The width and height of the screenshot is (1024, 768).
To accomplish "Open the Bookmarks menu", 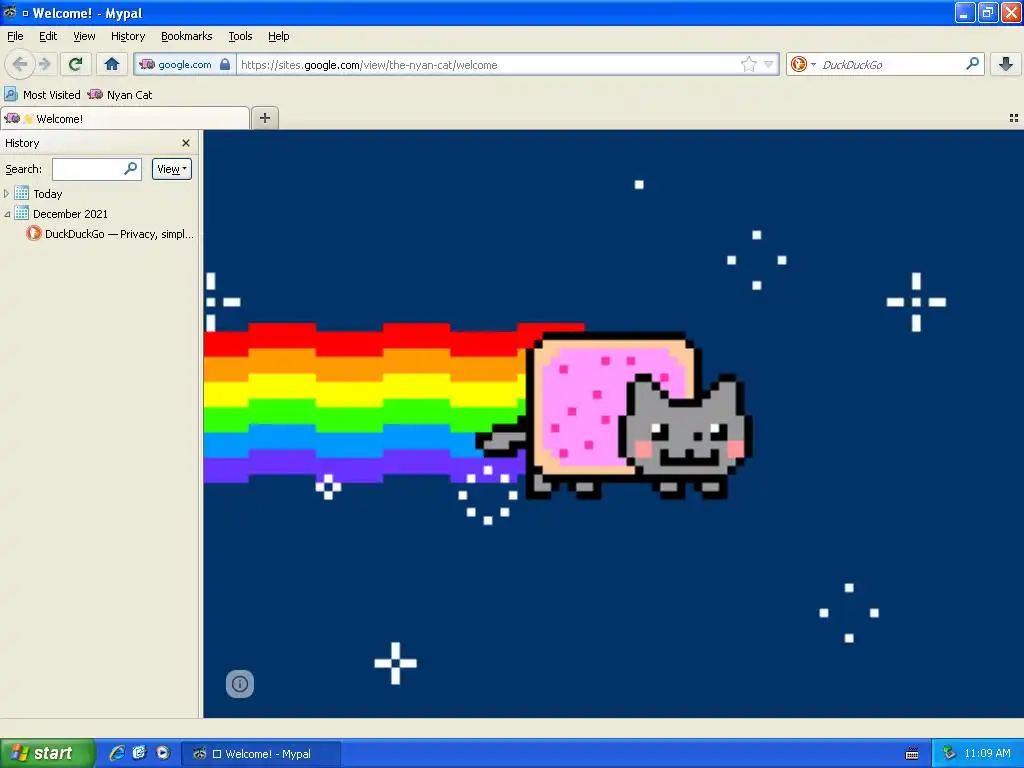I will (186, 36).
